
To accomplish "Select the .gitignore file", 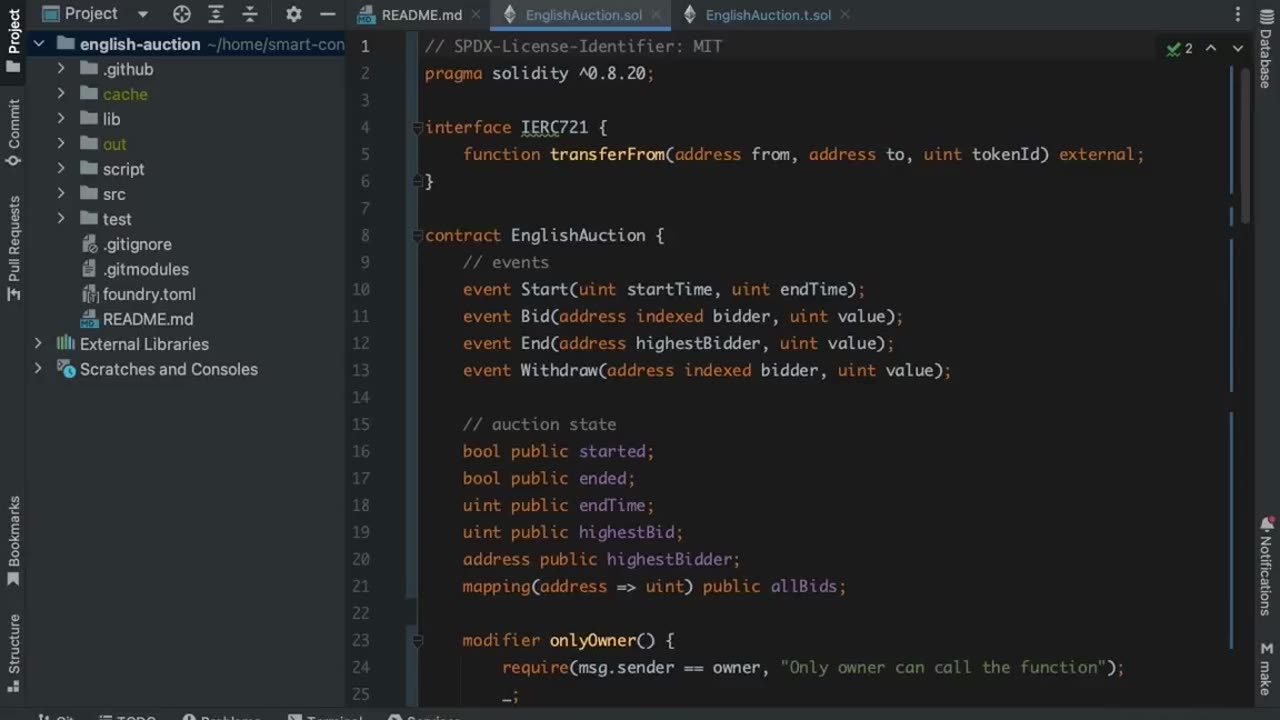I will pyautogui.click(x=137, y=244).
